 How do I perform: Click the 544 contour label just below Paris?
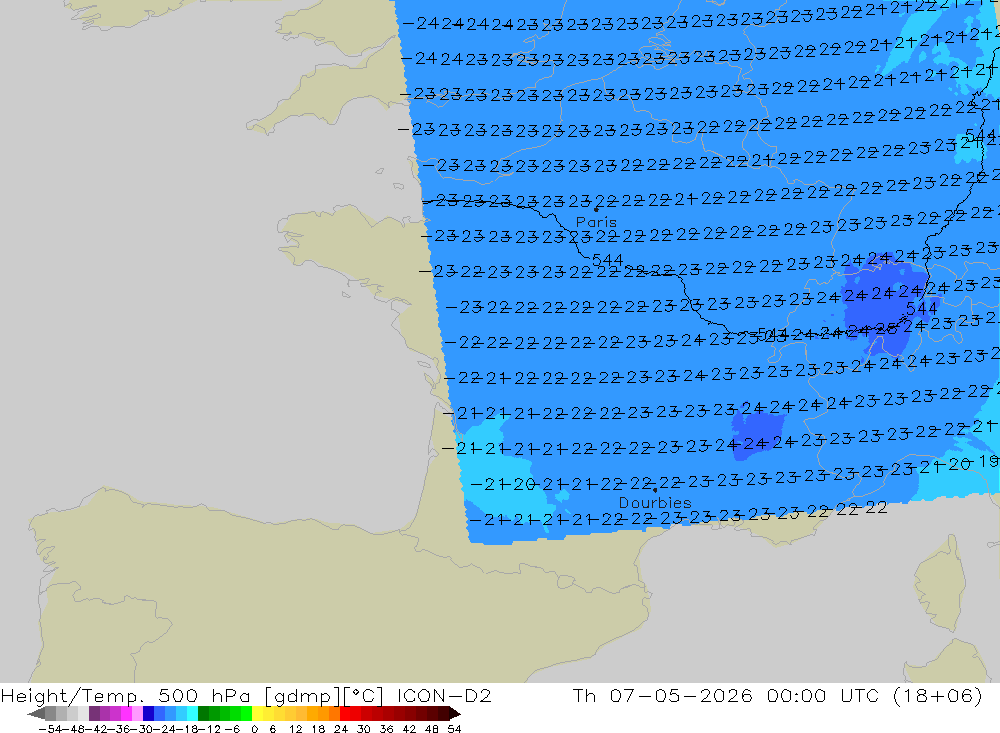click(607, 260)
